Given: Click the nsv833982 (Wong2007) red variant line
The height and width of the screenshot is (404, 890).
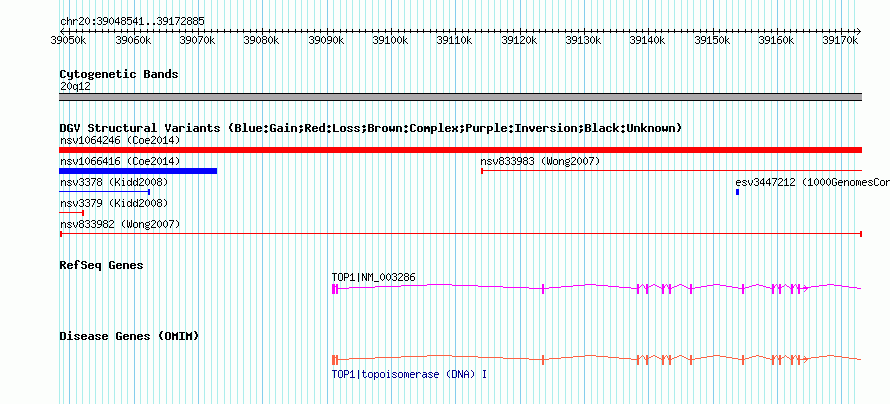Looking at the screenshot, I should click(461, 234).
